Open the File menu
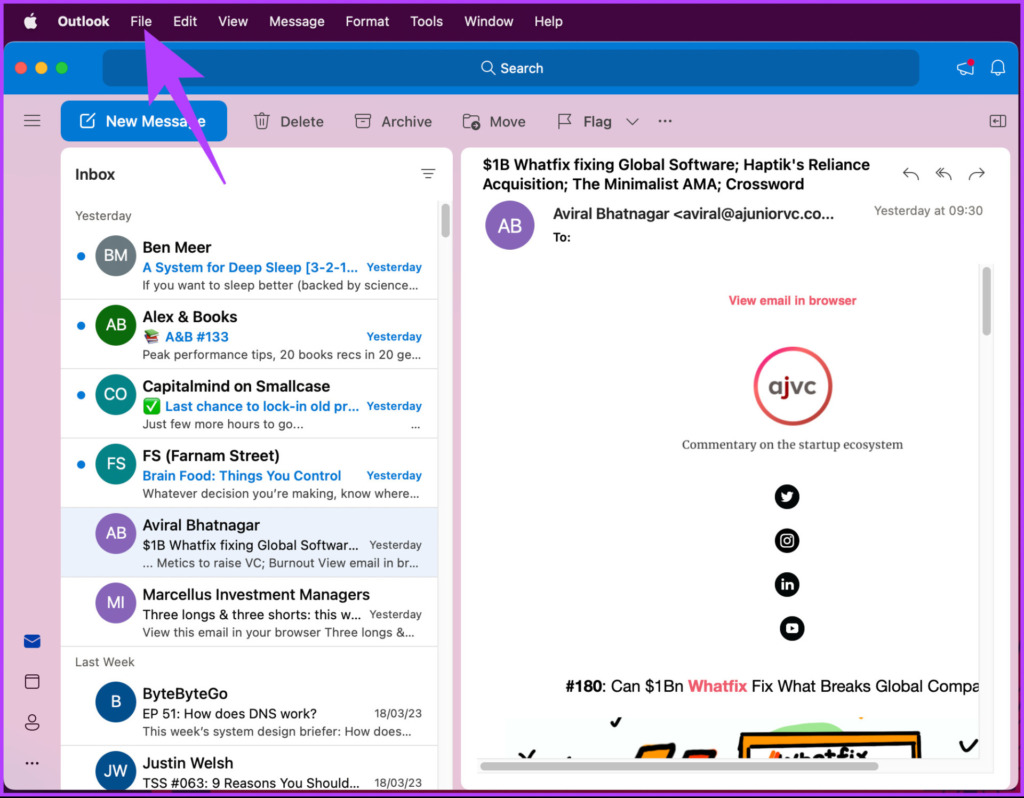The height and width of the screenshot is (798, 1024). click(140, 22)
